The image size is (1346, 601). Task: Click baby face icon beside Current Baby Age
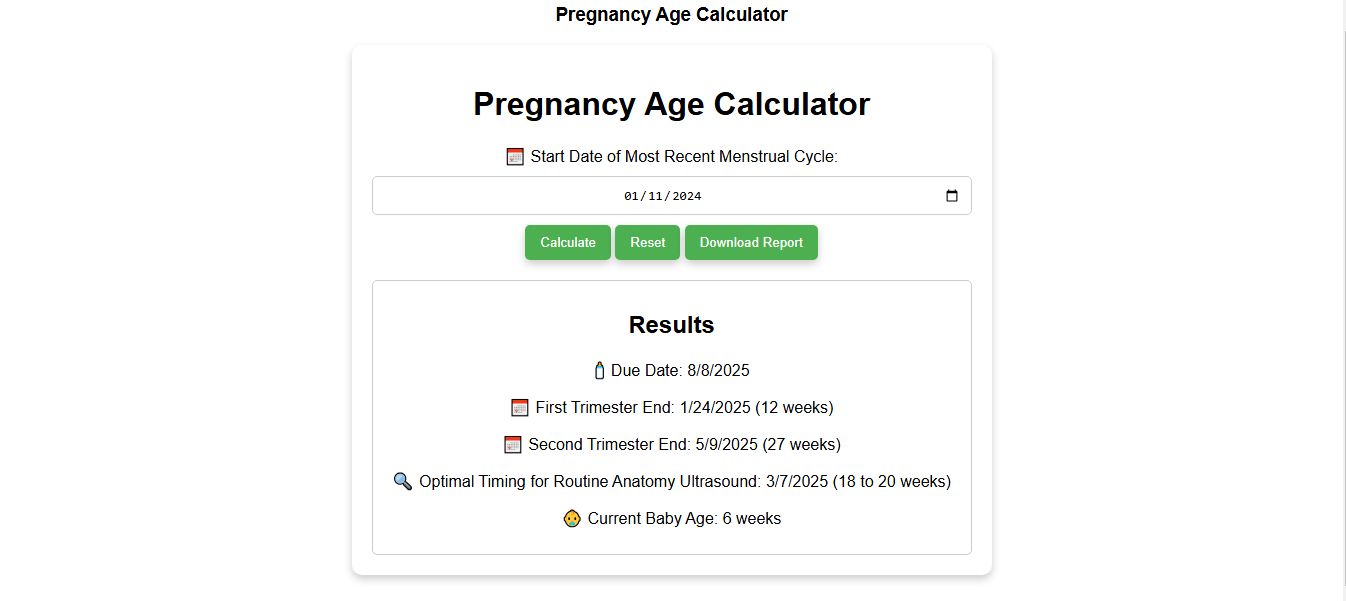[572, 519]
